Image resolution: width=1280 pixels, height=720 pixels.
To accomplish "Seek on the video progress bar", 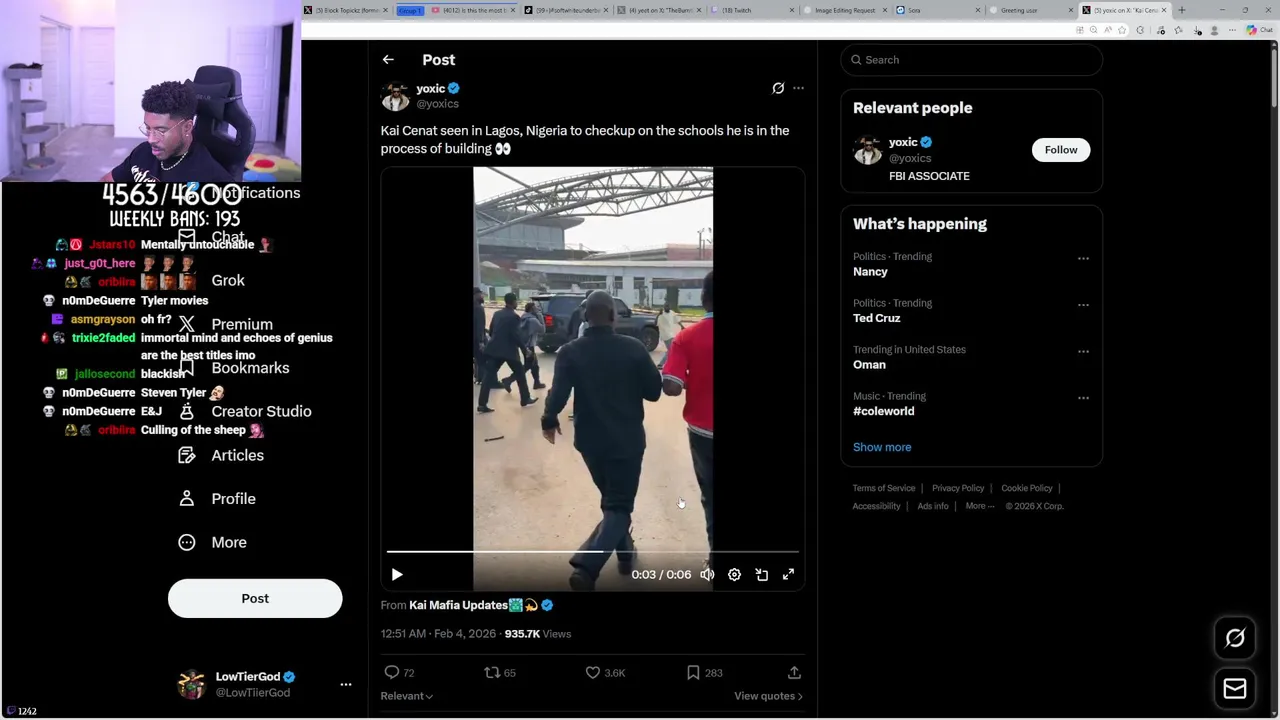I will coord(593,551).
